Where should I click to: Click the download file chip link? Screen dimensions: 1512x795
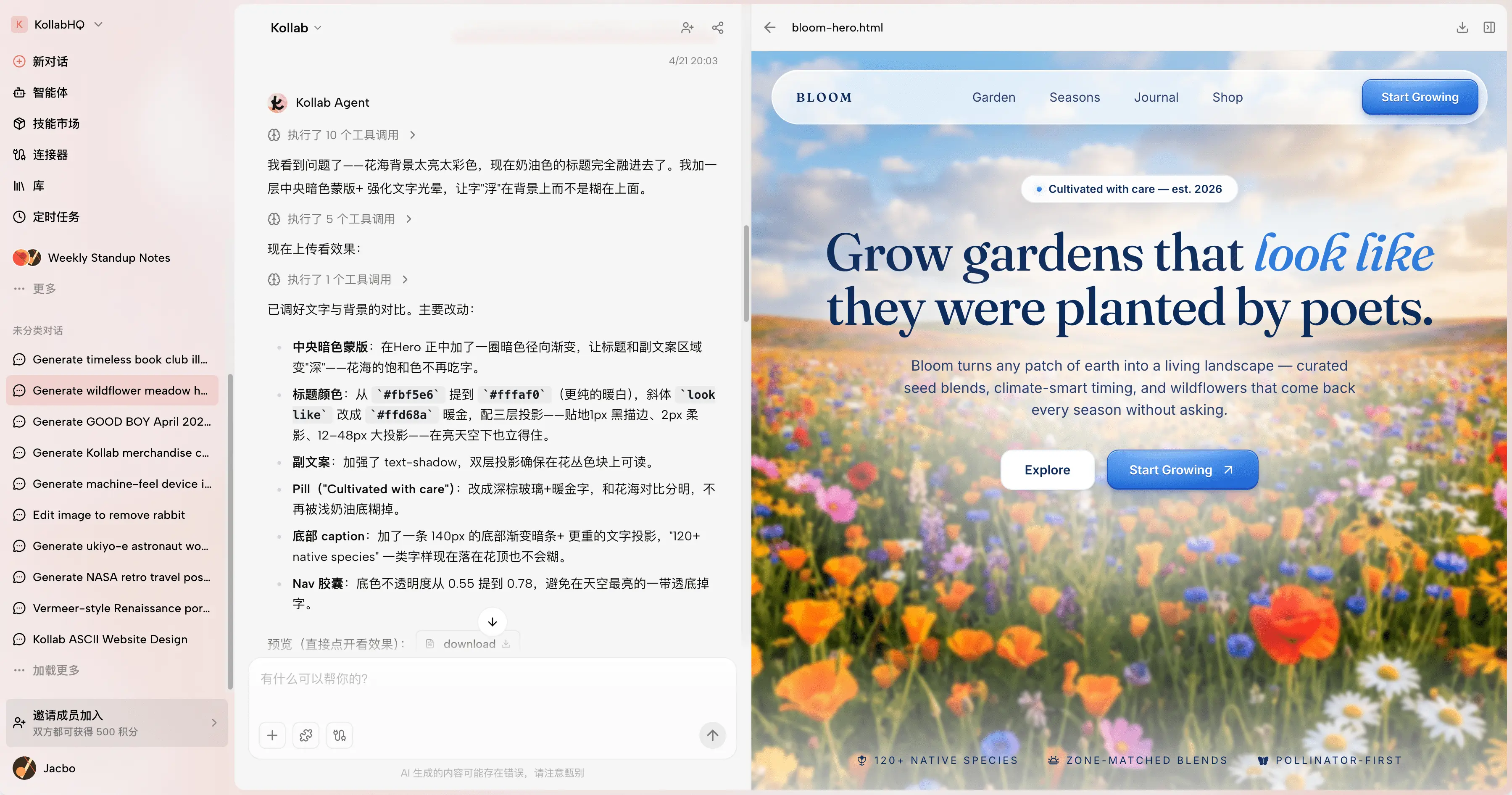[469, 644]
